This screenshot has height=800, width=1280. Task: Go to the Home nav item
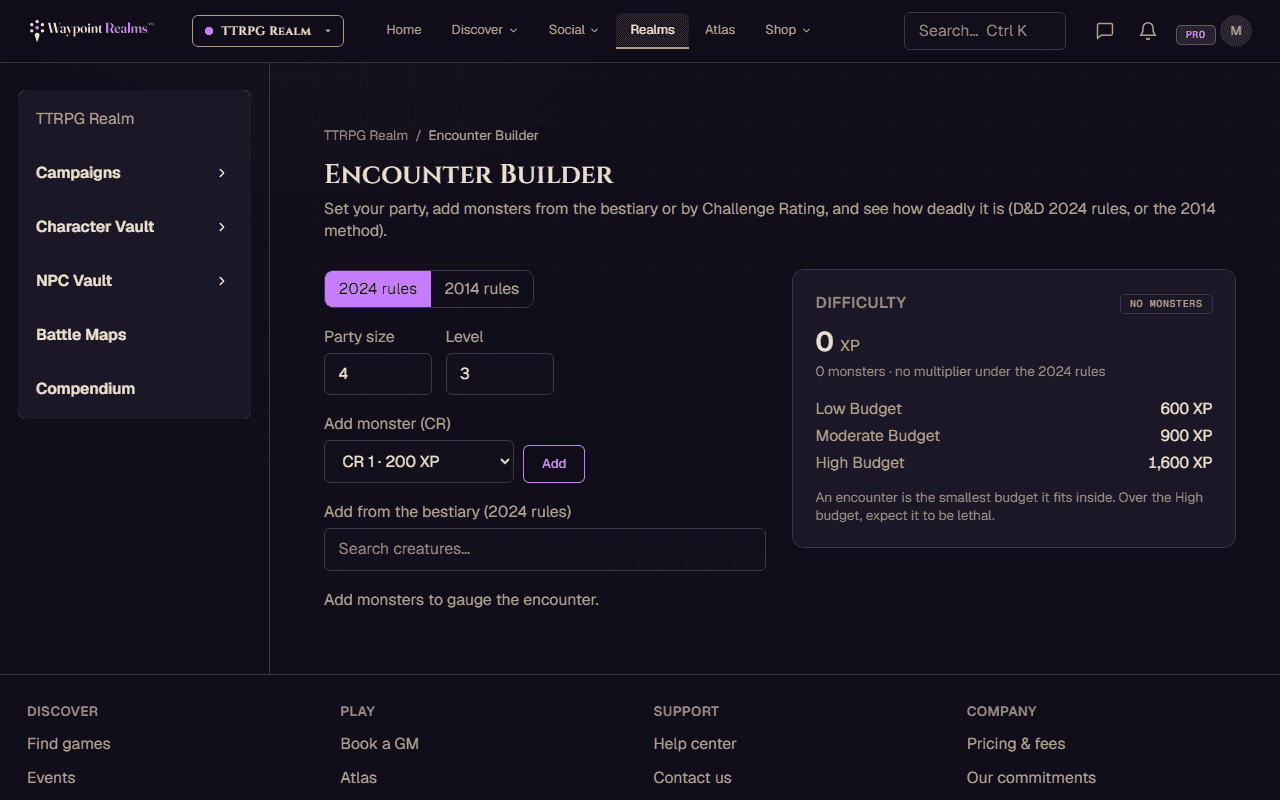click(x=404, y=30)
